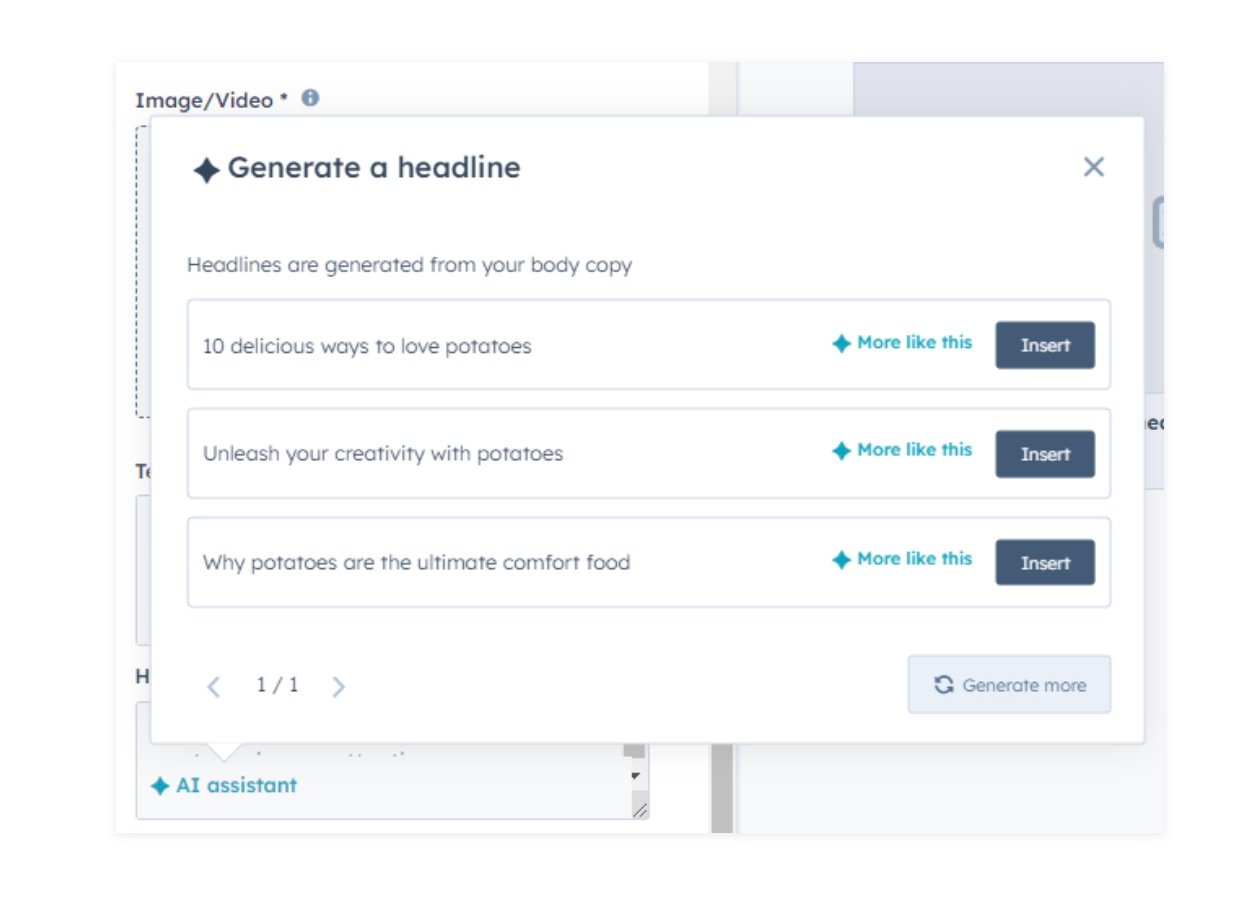The height and width of the screenshot is (918, 1240).
Task: Click the refresh icon in Generate more
Action: tap(943, 685)
